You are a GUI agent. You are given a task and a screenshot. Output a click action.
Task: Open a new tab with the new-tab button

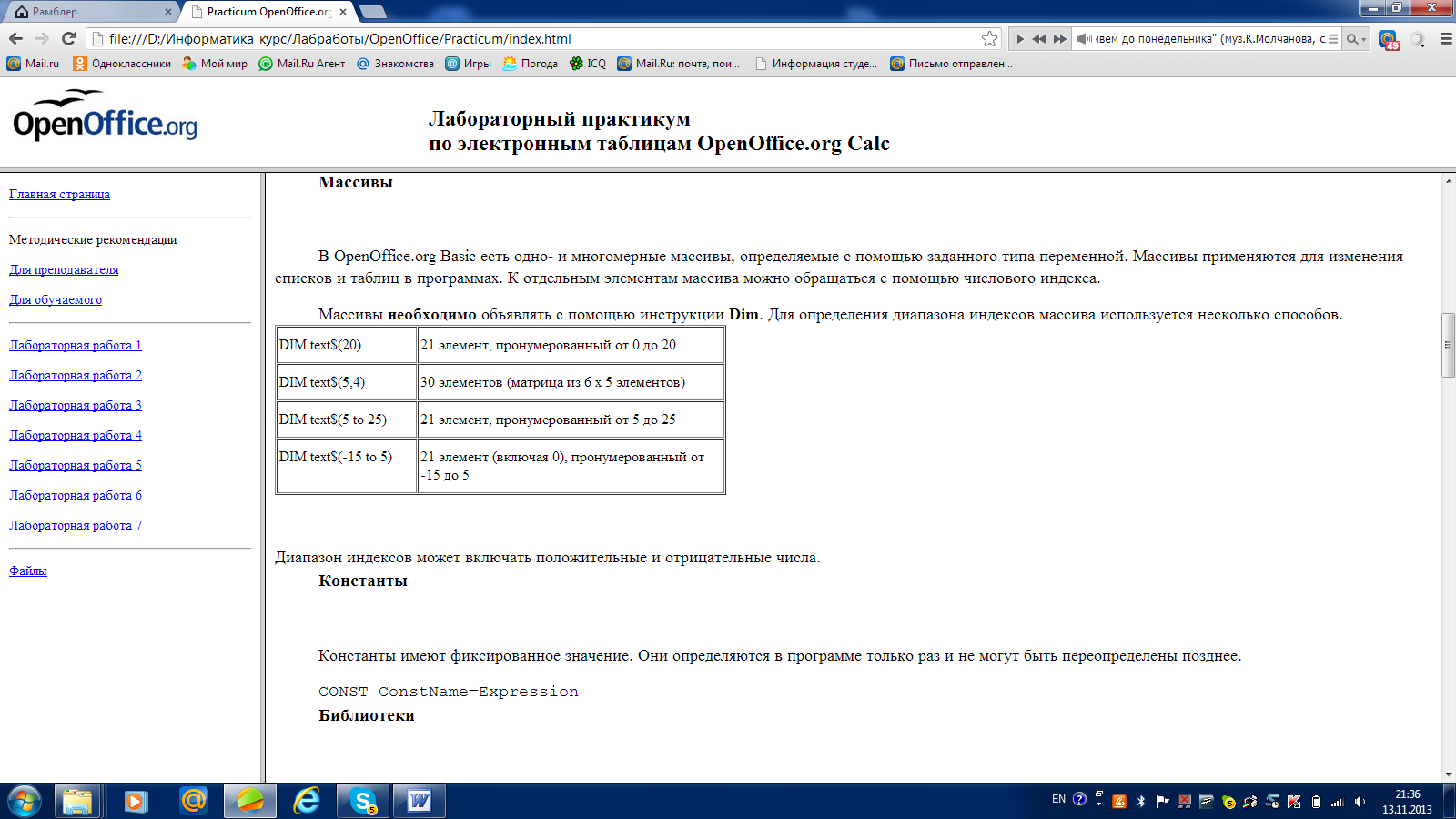(373, 12)
